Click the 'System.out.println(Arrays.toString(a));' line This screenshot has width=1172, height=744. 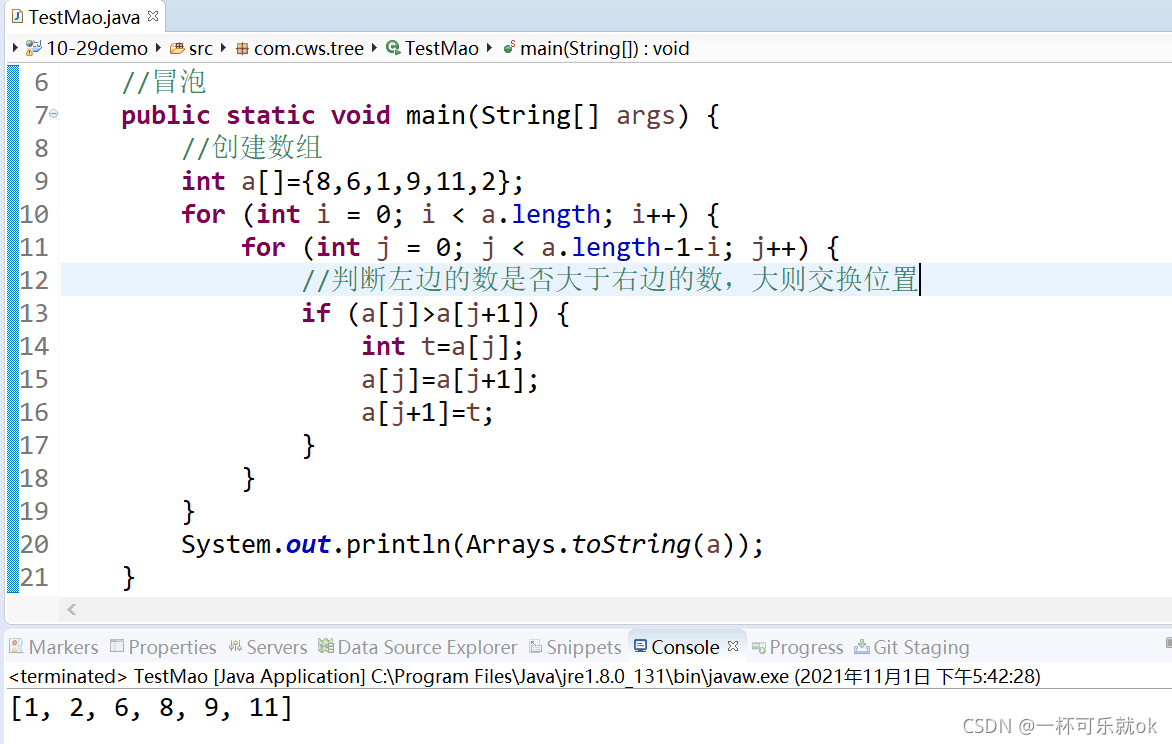(472, 544)
